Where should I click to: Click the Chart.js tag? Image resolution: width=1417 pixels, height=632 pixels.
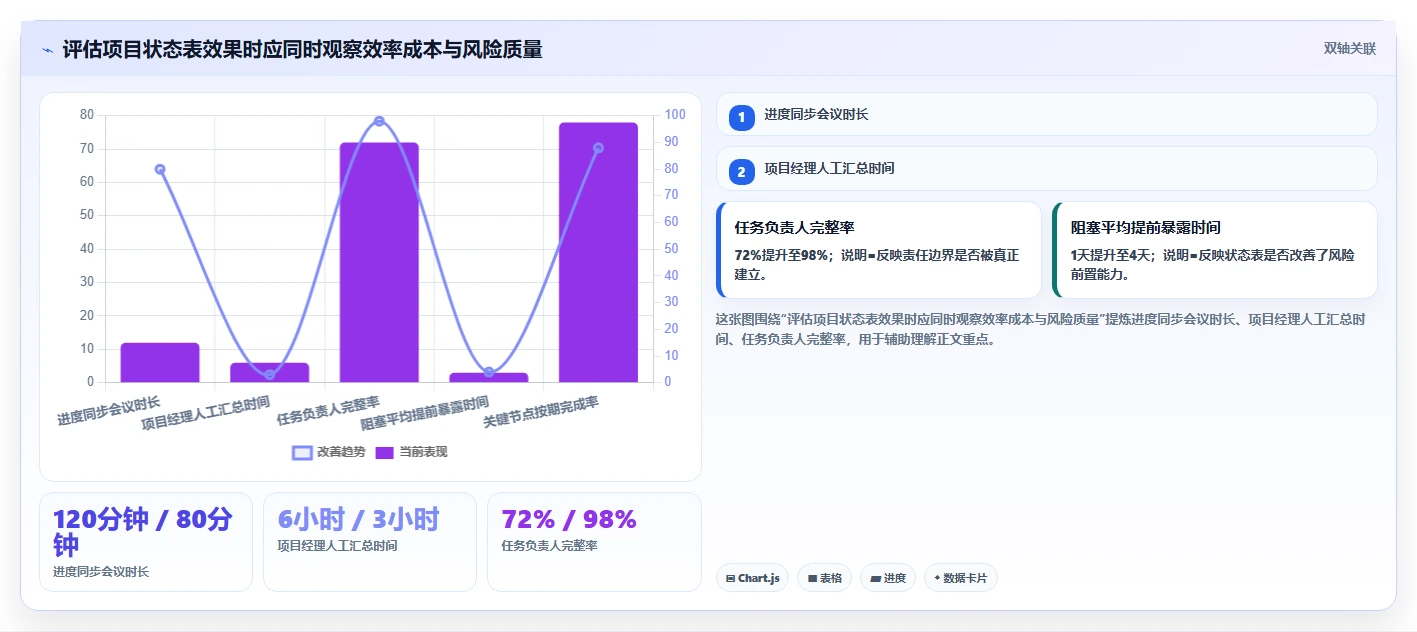[752, 578]
